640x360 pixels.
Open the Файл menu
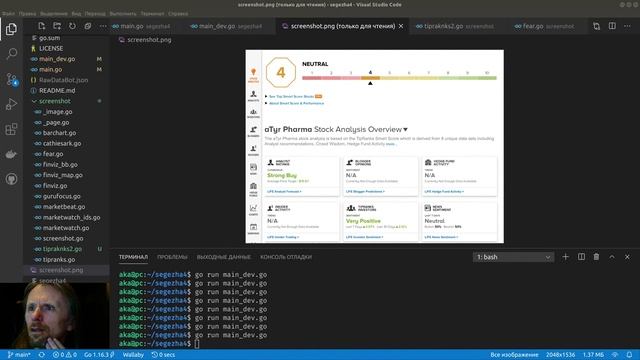tap(9, 13)
